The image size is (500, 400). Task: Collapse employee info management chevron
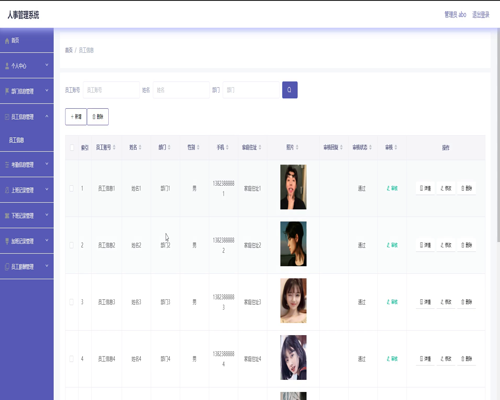(x=47, y=116)
